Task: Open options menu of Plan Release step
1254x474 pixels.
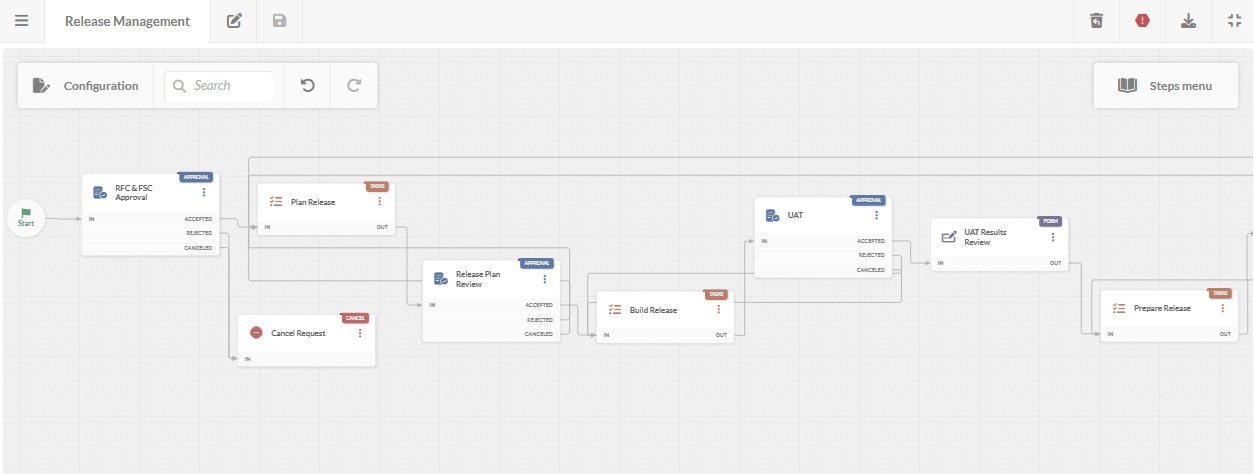Action: pos(380,201)
